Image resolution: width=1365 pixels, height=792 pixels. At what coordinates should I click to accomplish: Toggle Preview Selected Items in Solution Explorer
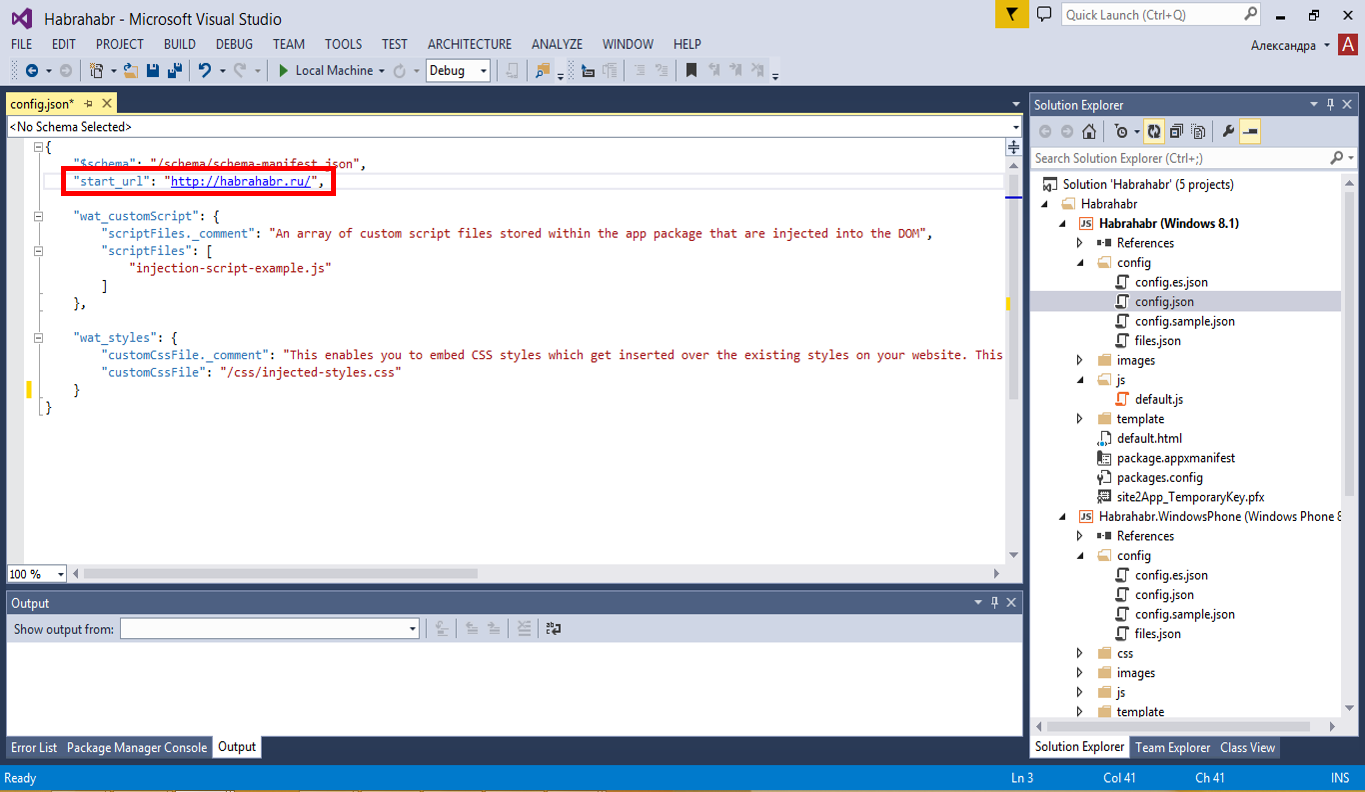(1250, 131)
